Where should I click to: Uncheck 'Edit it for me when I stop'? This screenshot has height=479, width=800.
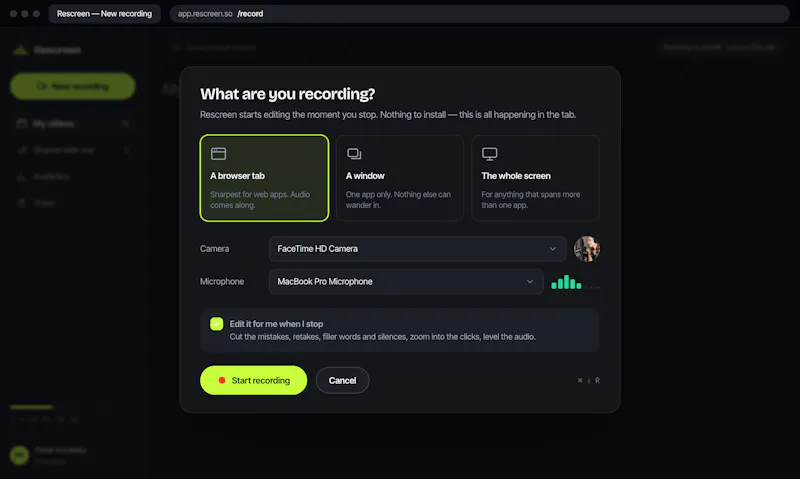coord(216,324)
